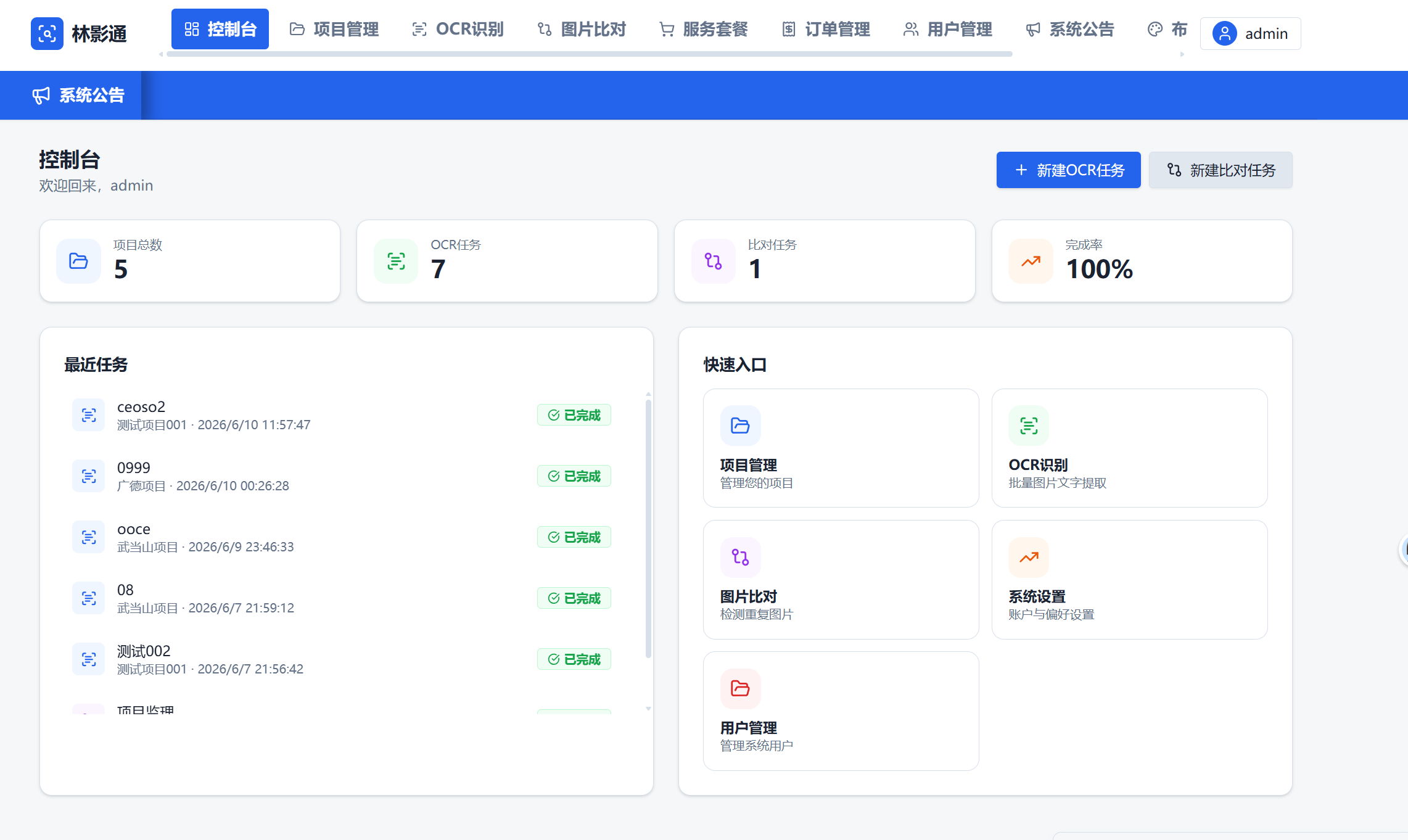The width and height of the screenshot is (1408, 840).
Task: Click the scroll-down arrow of recent tasks
Action: click(x=648, y=709)
